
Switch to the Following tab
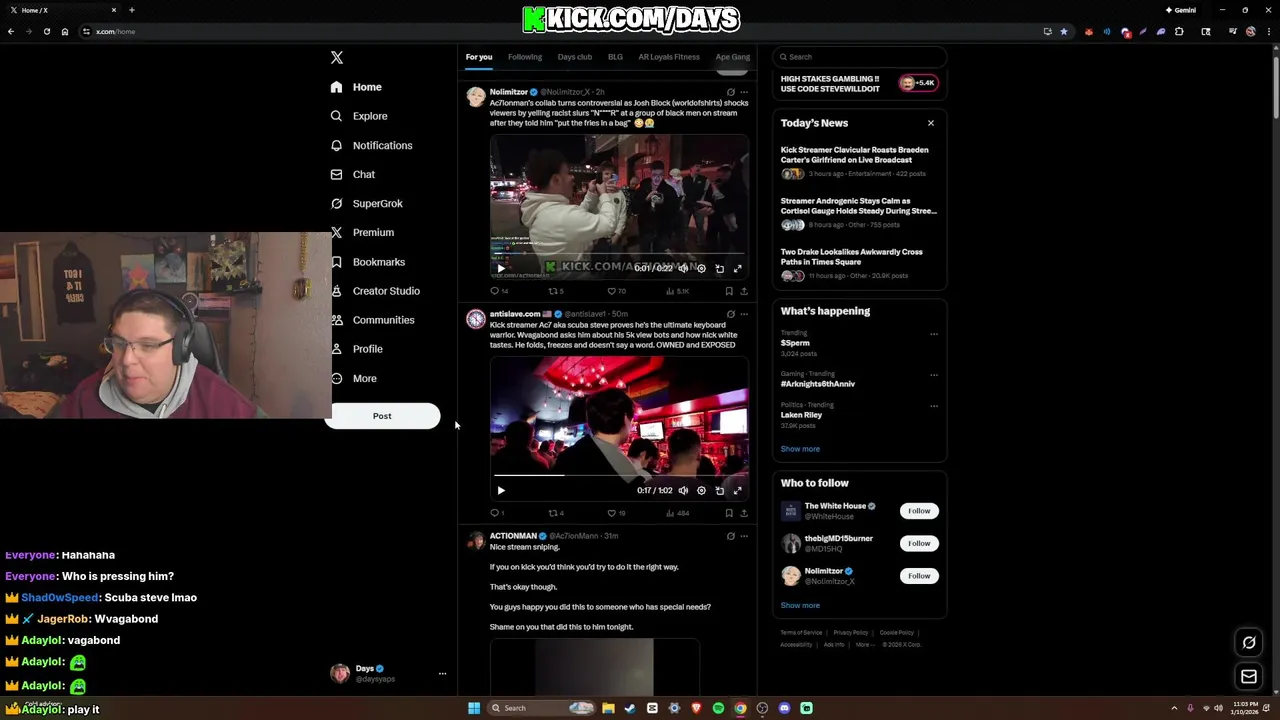point(524,57)
